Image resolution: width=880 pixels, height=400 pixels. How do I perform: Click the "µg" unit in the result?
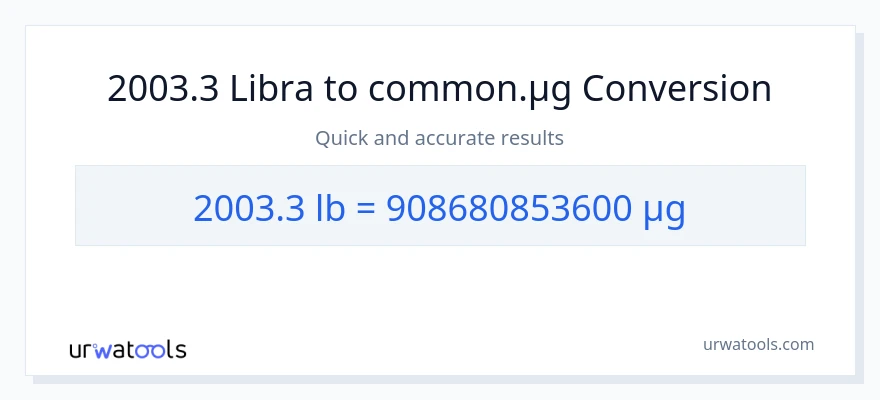pos(662,209)
